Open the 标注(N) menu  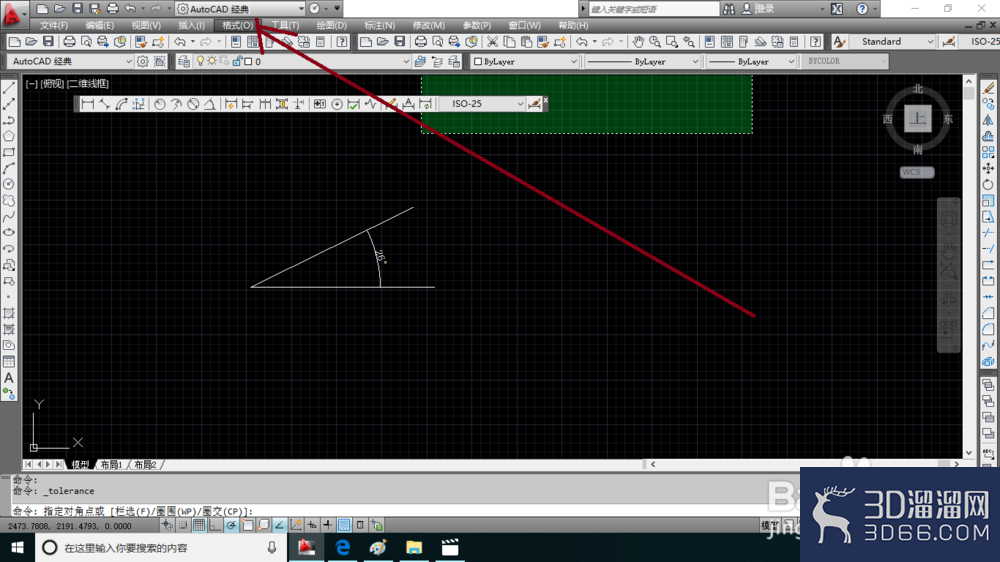pyautogui.click(x=379, y=26)
